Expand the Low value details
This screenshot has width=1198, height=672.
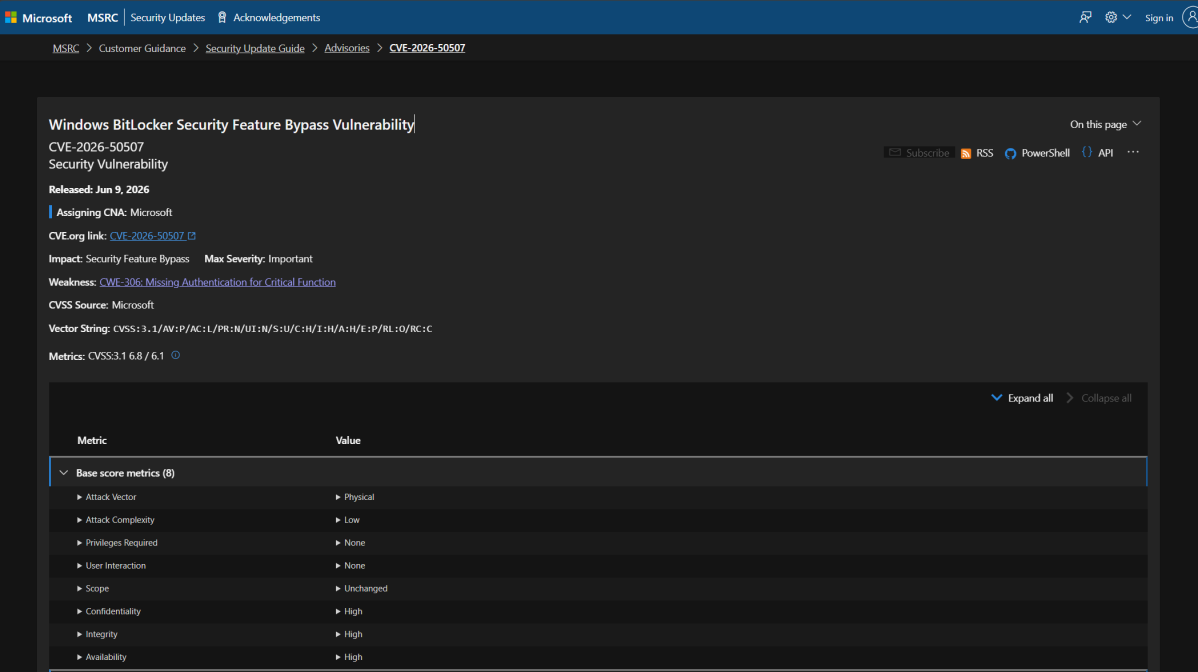(x=338, y=520)
